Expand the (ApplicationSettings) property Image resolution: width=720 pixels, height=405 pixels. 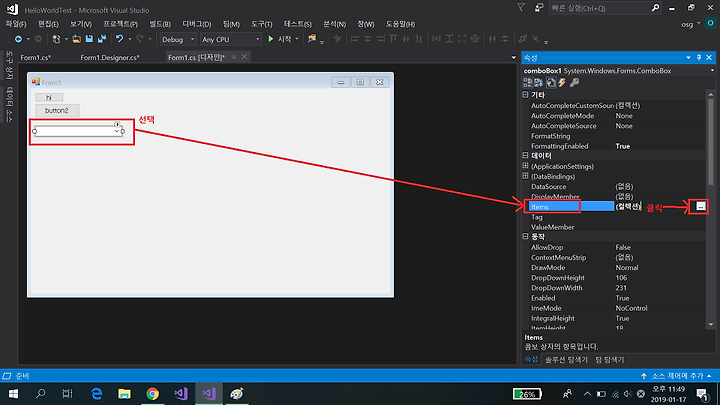pos(525,166)
